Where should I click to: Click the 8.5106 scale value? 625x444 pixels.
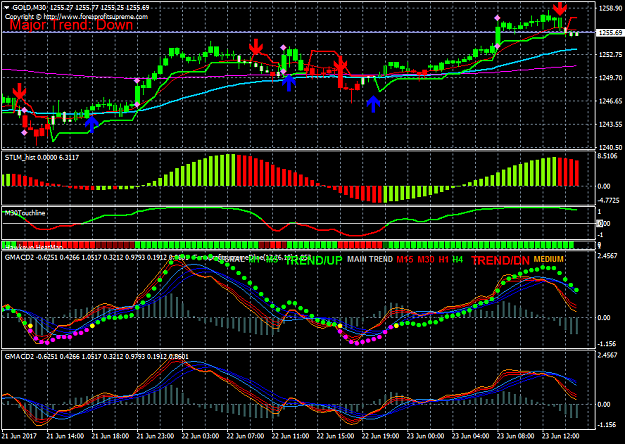pos(609,156)
